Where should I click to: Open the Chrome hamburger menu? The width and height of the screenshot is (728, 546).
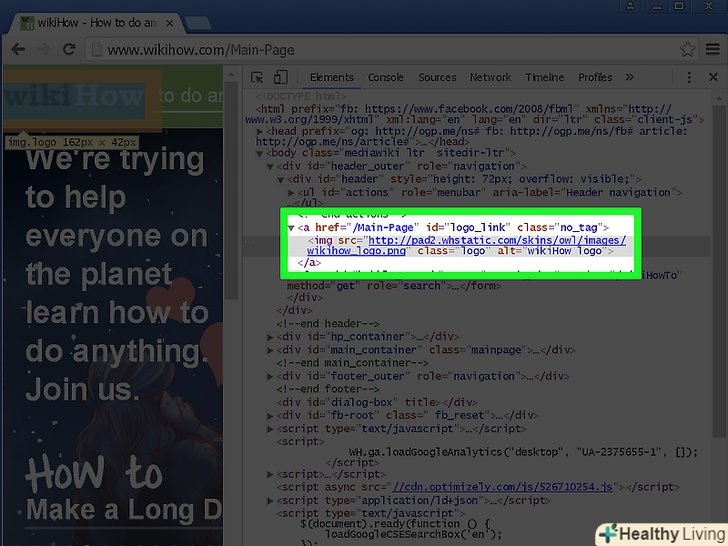pyautogui.click(x=713, y=49)
